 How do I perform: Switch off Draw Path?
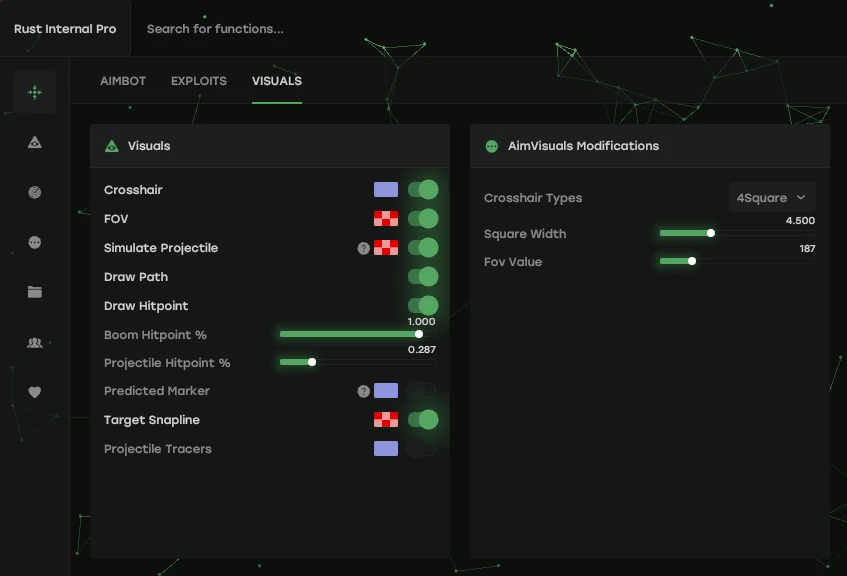point(423,277)
